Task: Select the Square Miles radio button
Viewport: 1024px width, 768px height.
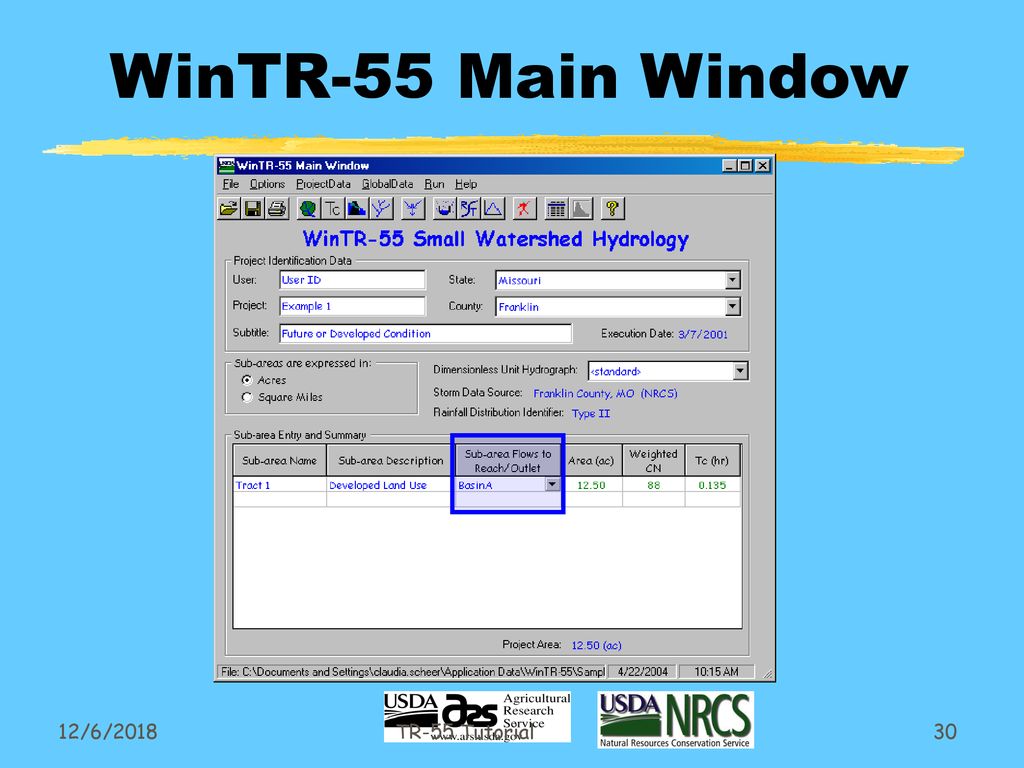Action: click(246, 397)
